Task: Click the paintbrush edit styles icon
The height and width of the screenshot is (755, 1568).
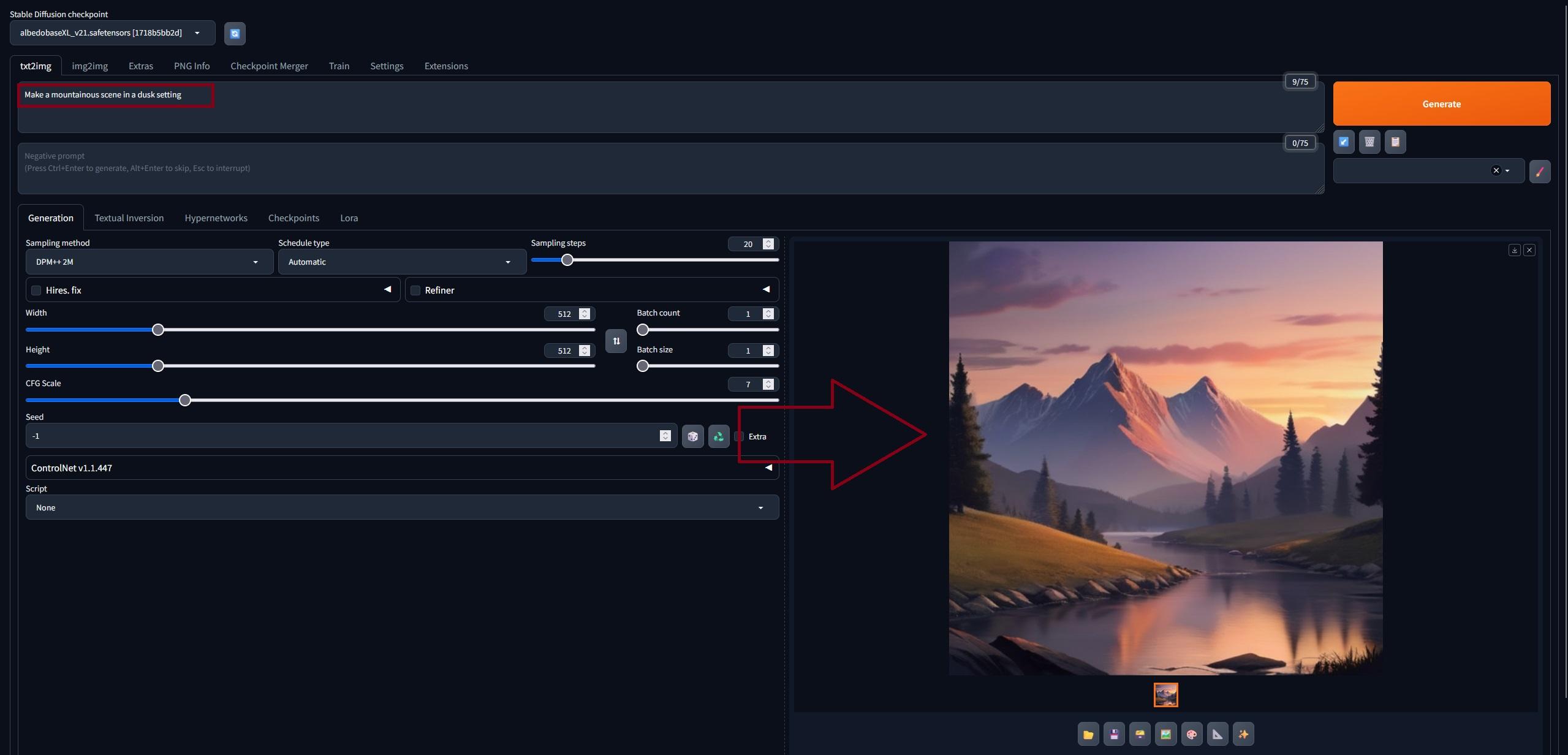Action: [x=1539, y=172]
